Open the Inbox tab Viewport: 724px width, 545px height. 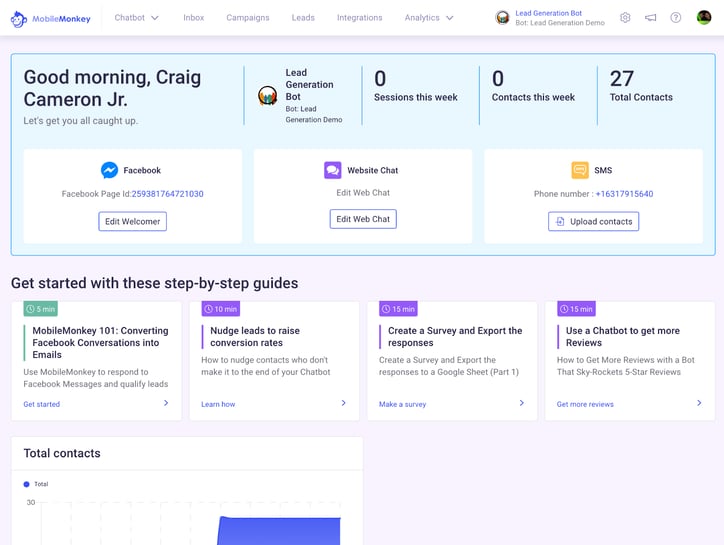pos(193,18)
